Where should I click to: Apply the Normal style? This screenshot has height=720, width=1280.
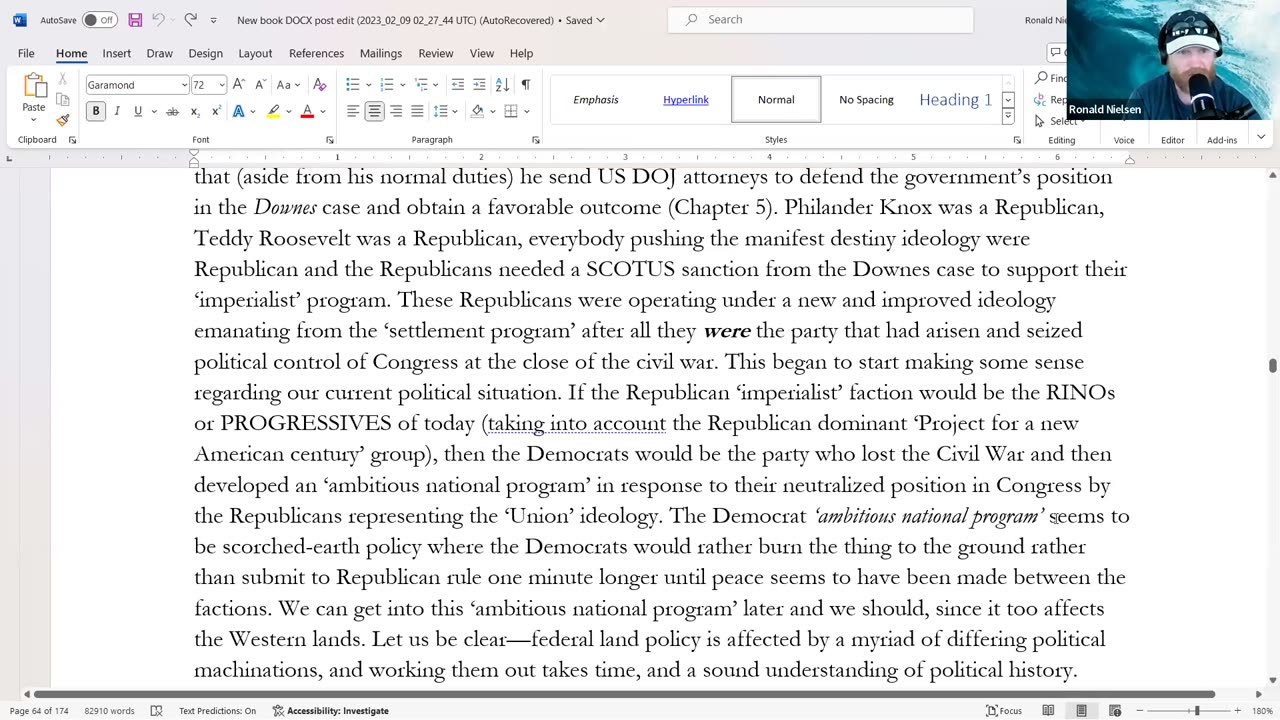pos(776,99)
